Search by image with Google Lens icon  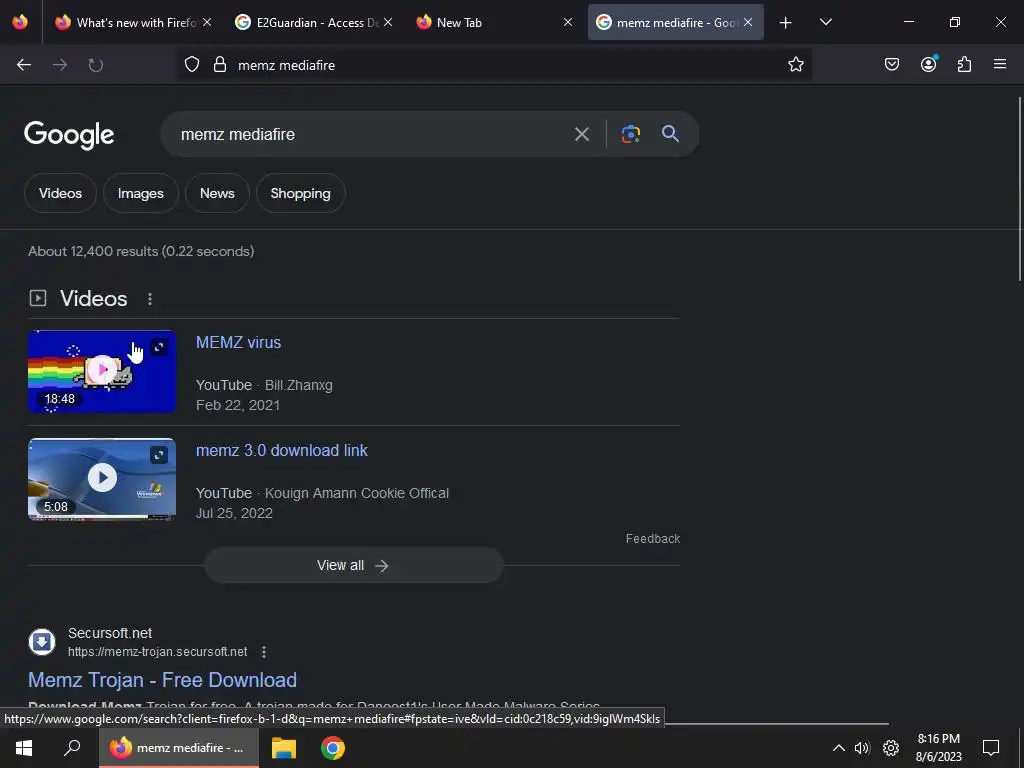[630, 134]
